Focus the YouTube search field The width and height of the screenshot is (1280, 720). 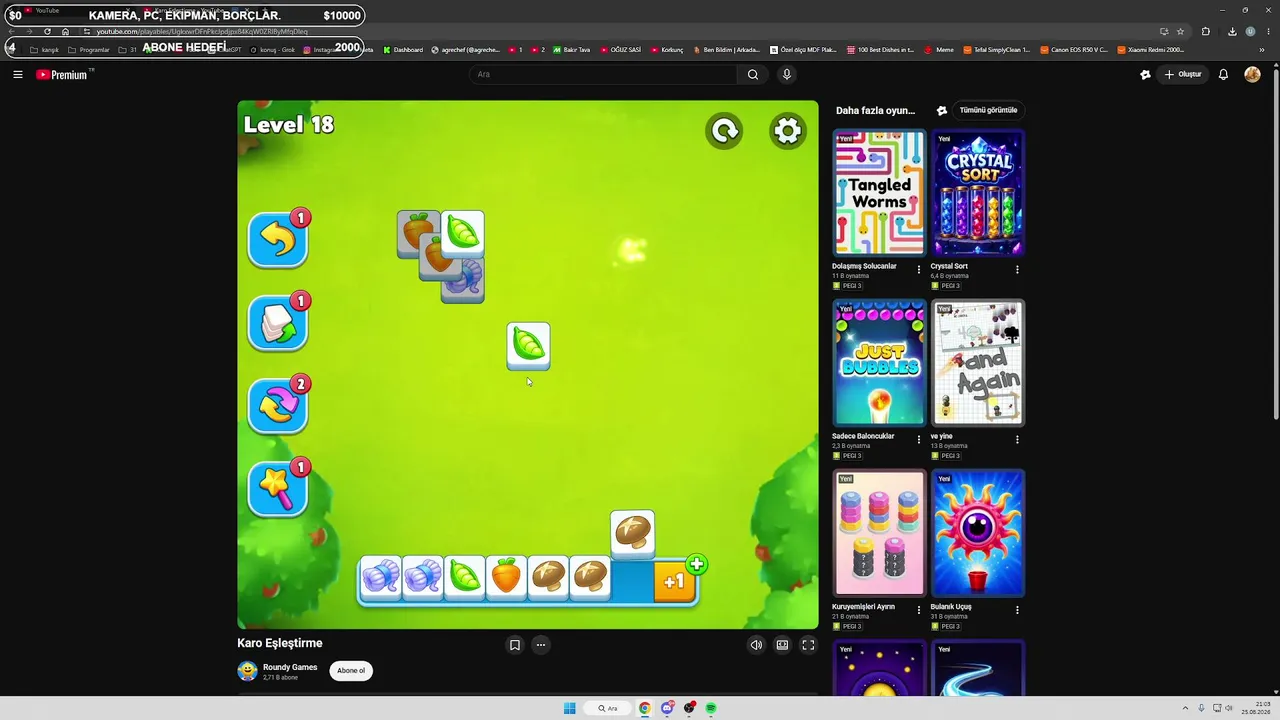(604, 74)
